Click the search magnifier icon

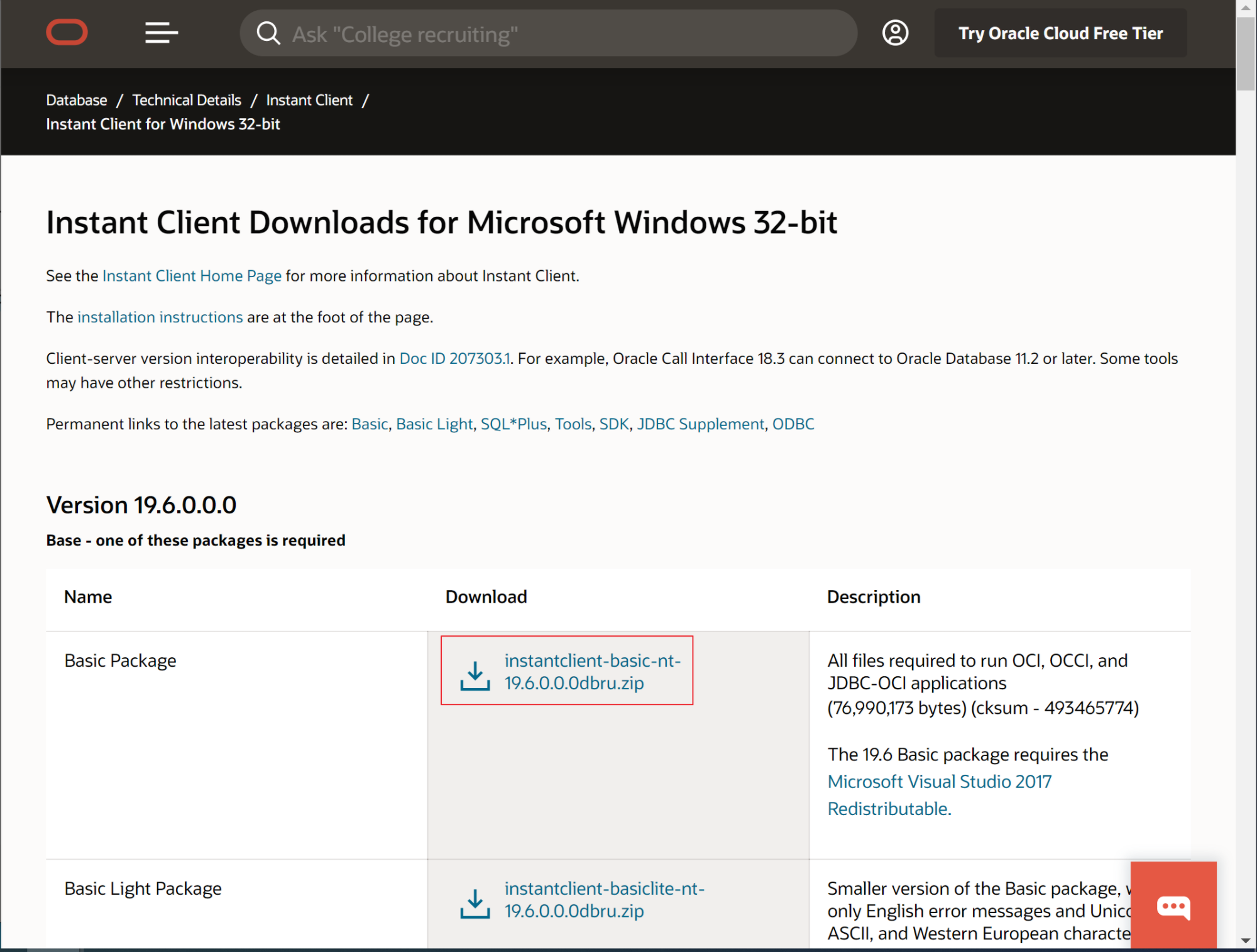point(268,33)
